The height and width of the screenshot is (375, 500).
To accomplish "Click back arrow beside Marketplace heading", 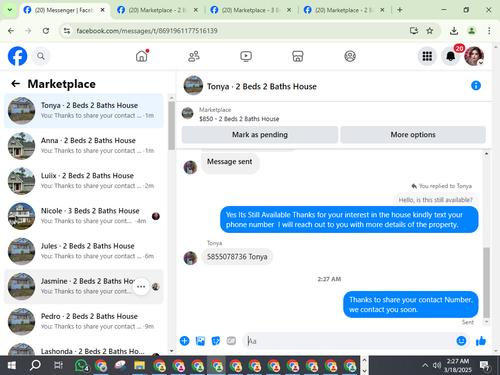I will 16,83.
